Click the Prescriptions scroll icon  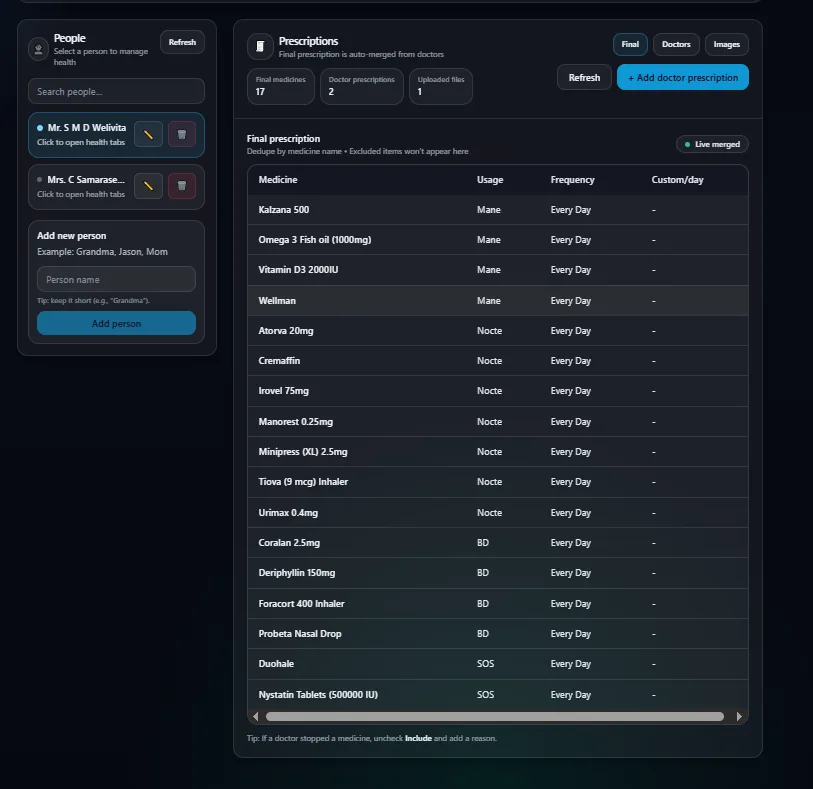coord(260,46)
